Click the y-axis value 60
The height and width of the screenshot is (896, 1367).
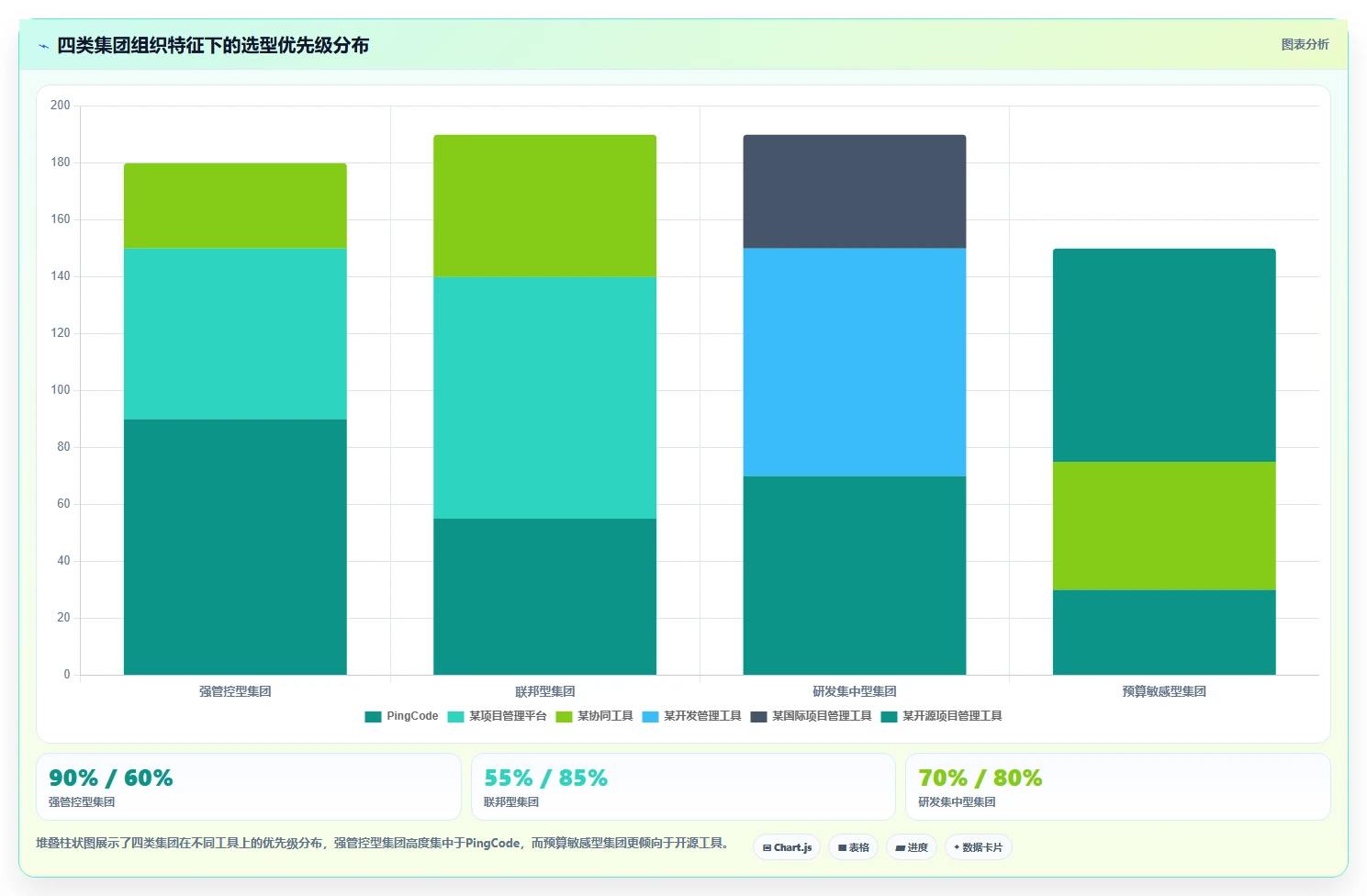(63, 504)
